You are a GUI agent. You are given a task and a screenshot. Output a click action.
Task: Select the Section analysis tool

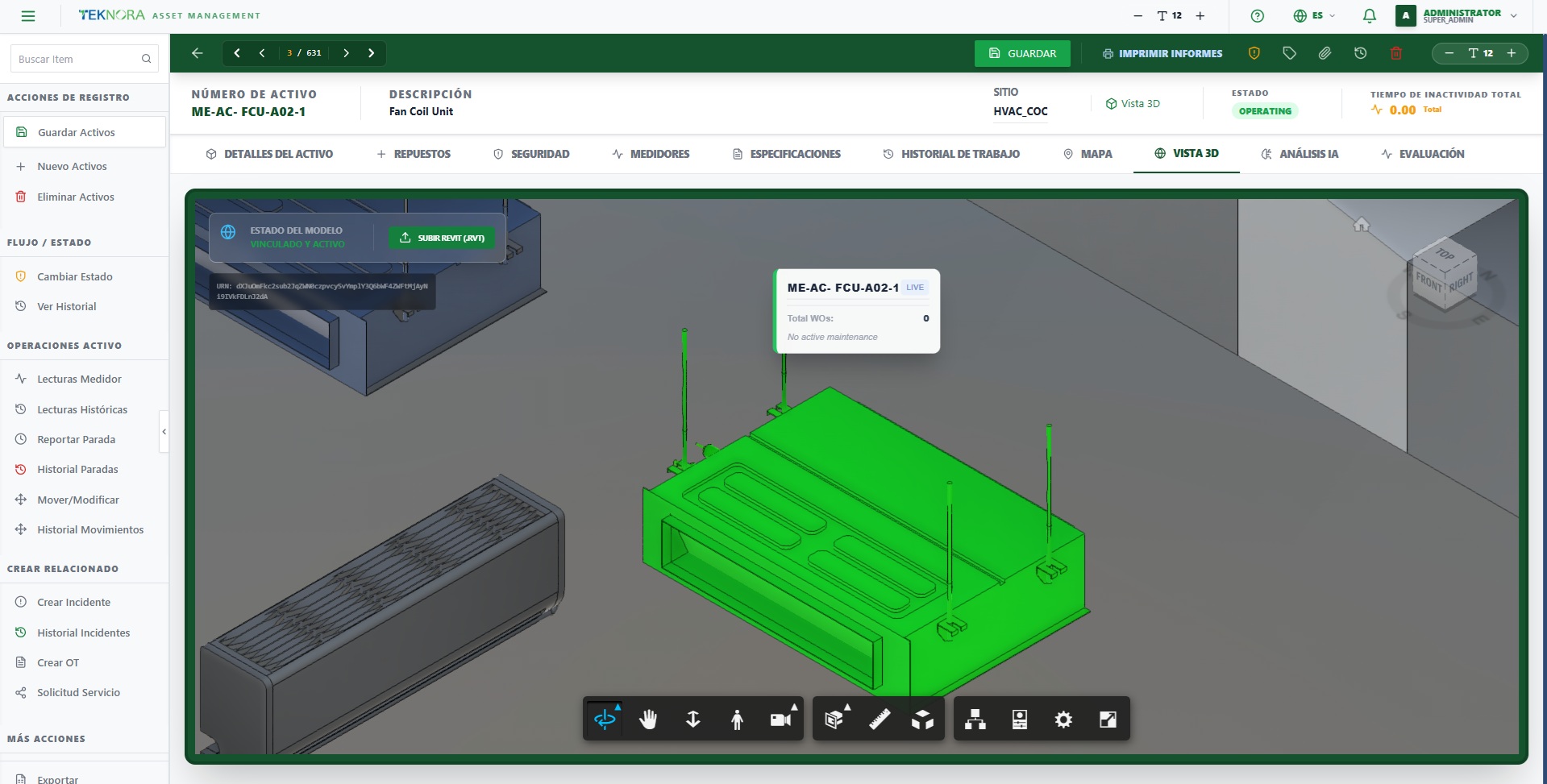[x=835, y=719]
